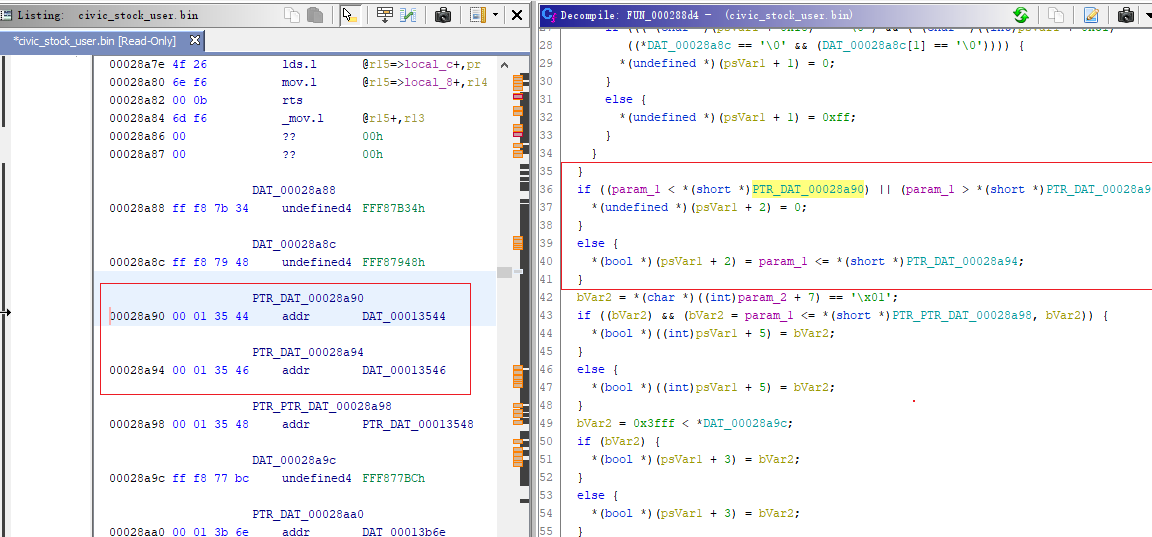Click bytes 00 01 35 44 in Listing
1152x537 pixels.
(210, 317)
